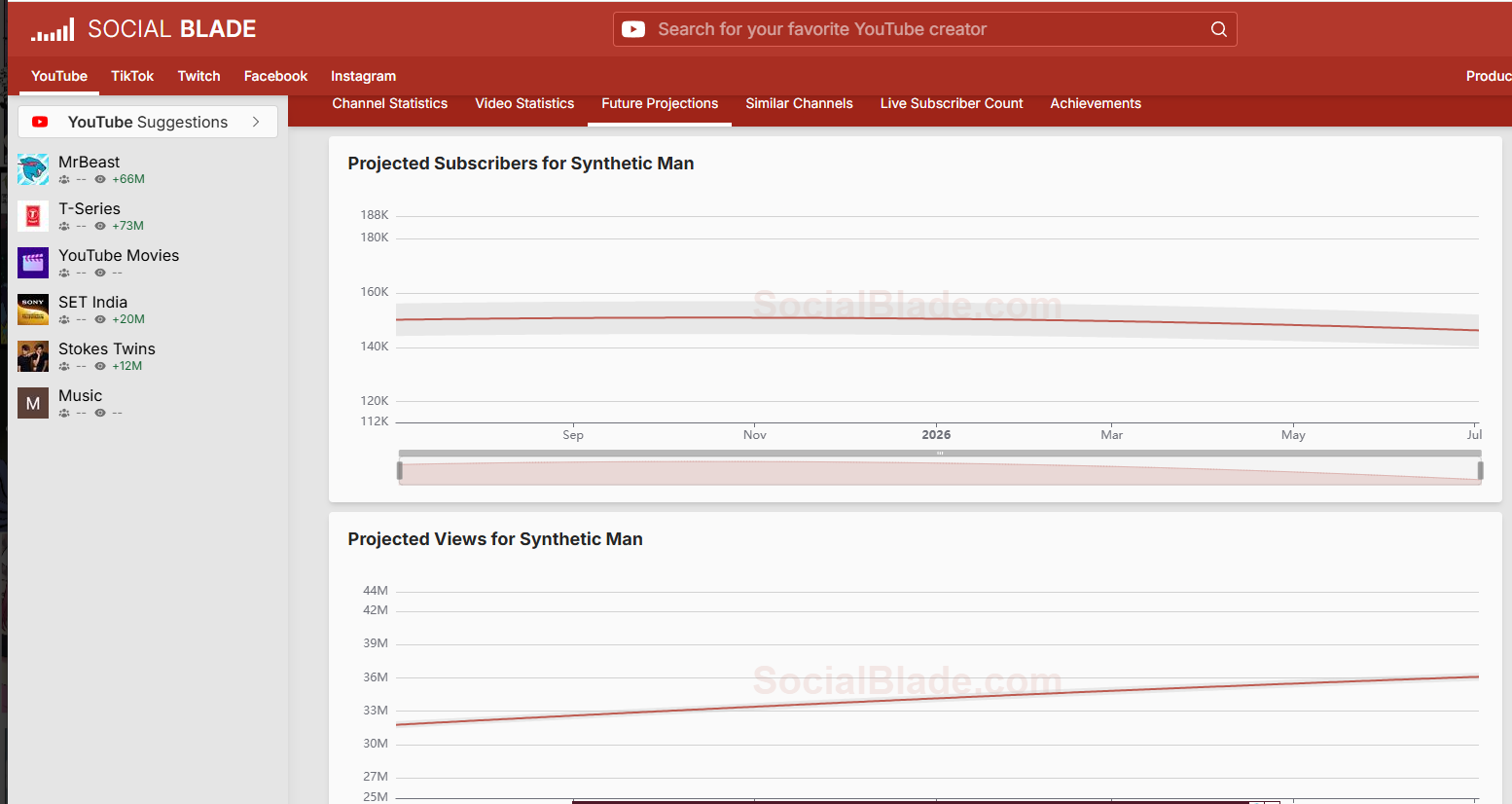The height and width of the screenshot is (804, 1512).
Task: Click +66M views value under MrBeast
Action: [x=128, y=179]
